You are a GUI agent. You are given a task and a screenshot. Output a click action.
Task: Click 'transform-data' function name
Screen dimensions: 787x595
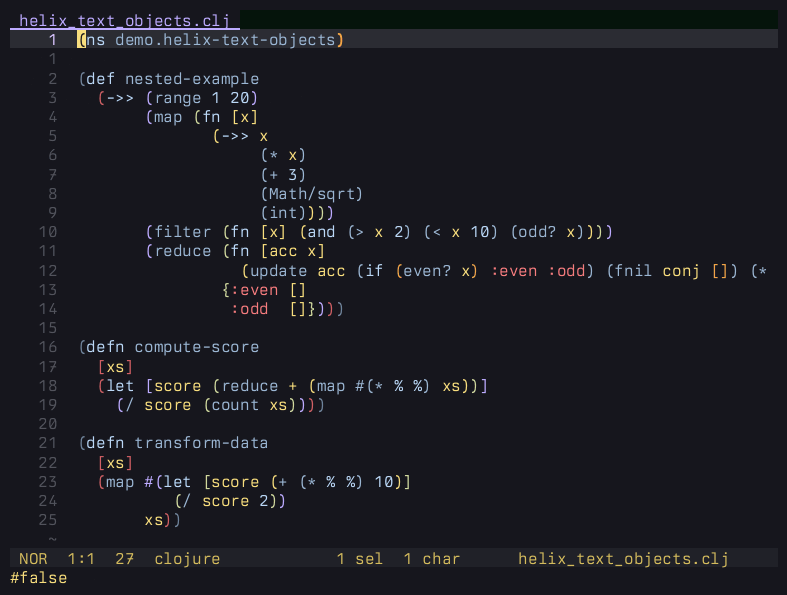click(x=201, y=443)
